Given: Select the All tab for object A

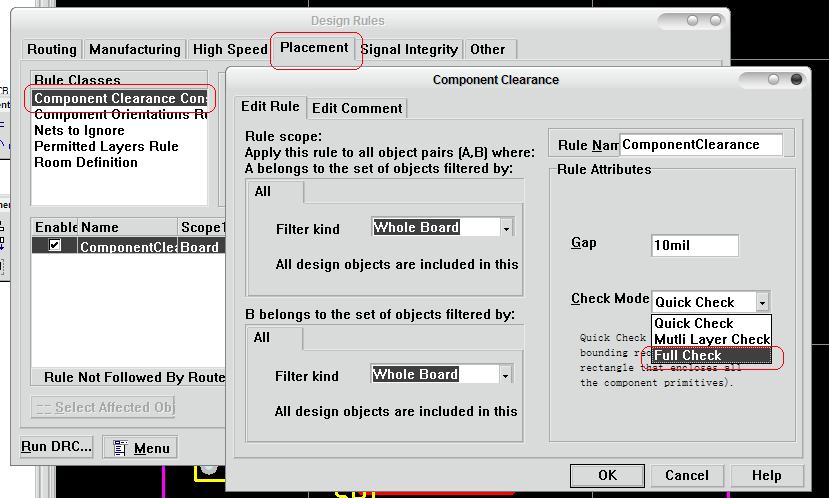Looking at the screenshot, I should tap(275, 191).
